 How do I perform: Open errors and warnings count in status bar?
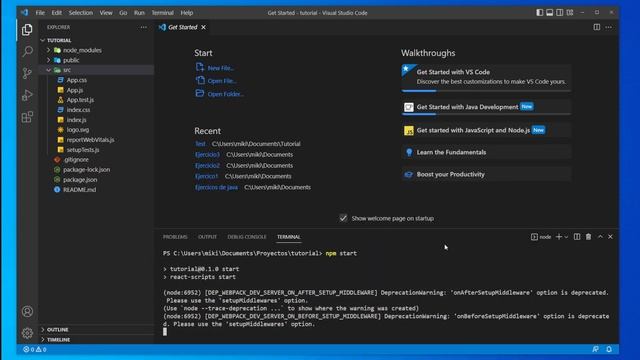(35, 349)
